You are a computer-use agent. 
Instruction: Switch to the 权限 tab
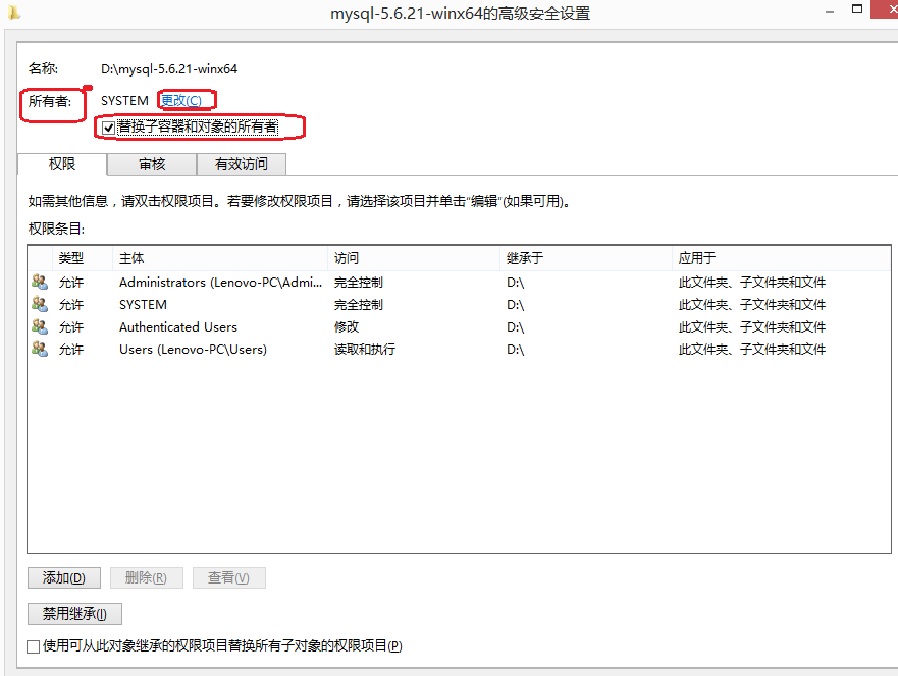[x=62, y=164]
